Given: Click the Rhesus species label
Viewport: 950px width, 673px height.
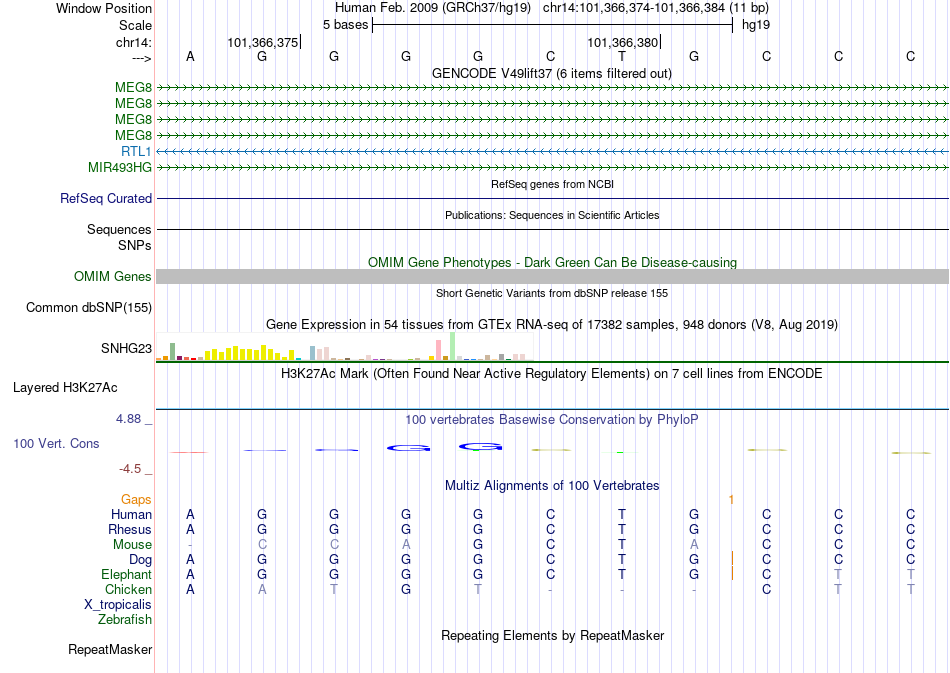Looking at the screenshot, I should click(130, 529).
